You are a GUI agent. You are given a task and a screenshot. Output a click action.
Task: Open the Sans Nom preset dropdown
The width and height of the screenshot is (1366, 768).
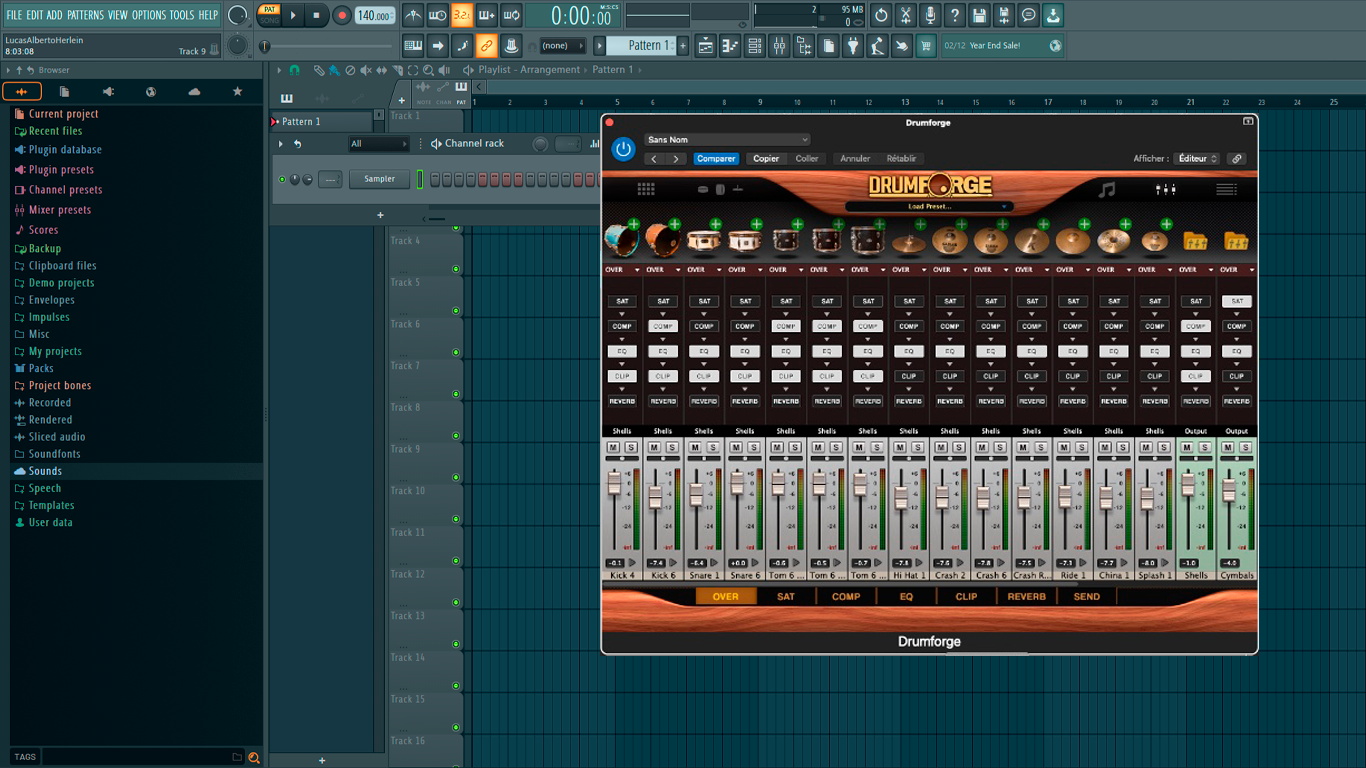[x=727, y=140]
